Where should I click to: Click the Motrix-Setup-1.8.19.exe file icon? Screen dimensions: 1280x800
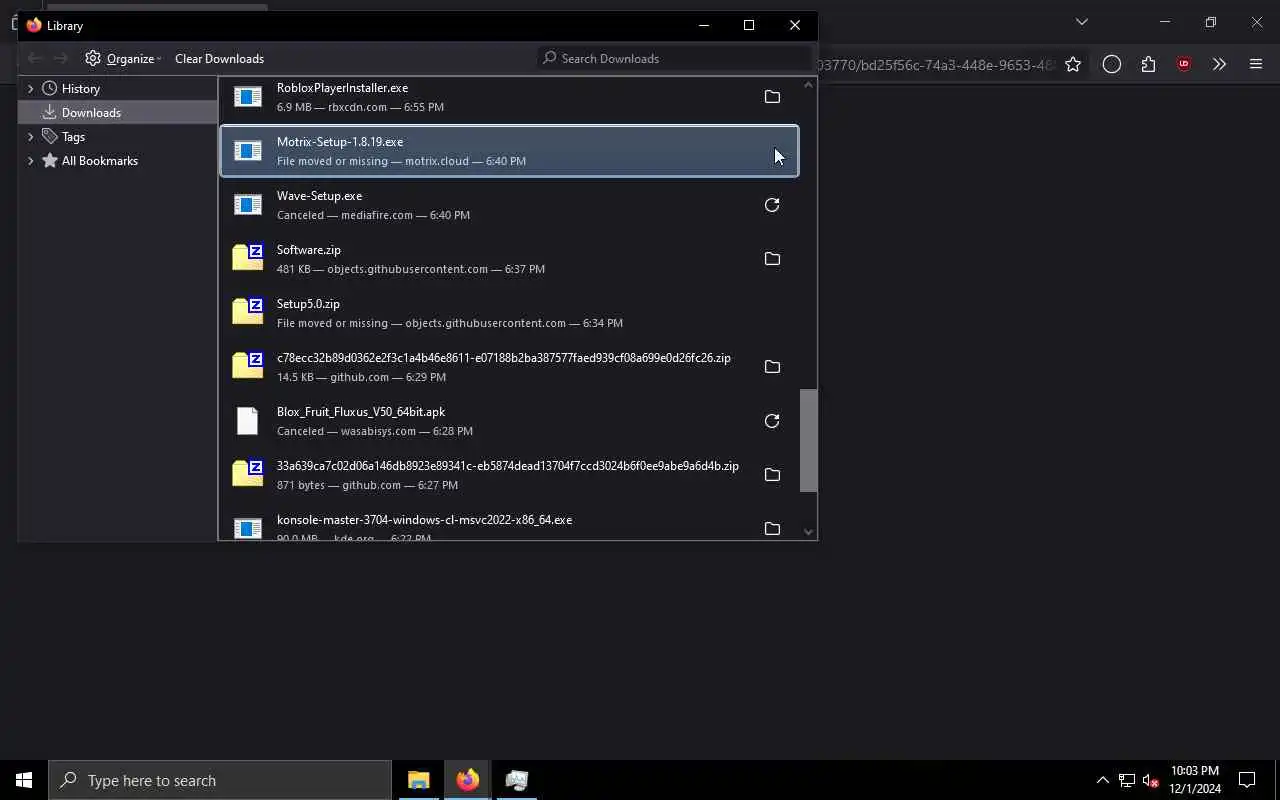point(247,151)
